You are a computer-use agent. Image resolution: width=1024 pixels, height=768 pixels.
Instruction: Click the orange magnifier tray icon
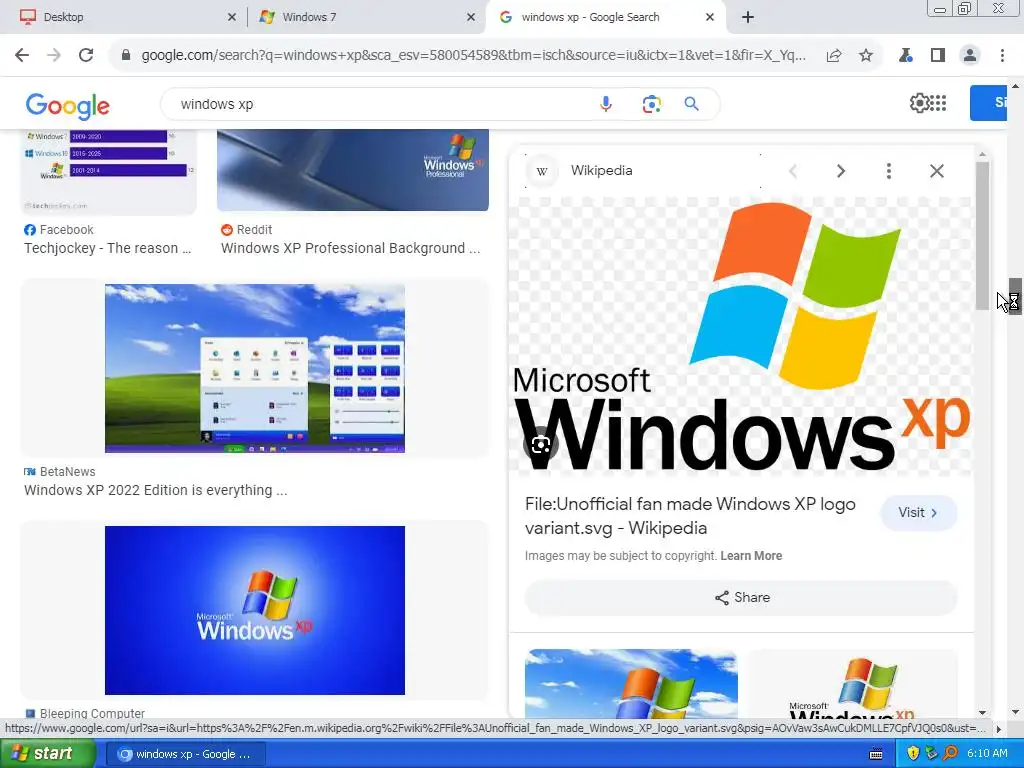[951, 754]
